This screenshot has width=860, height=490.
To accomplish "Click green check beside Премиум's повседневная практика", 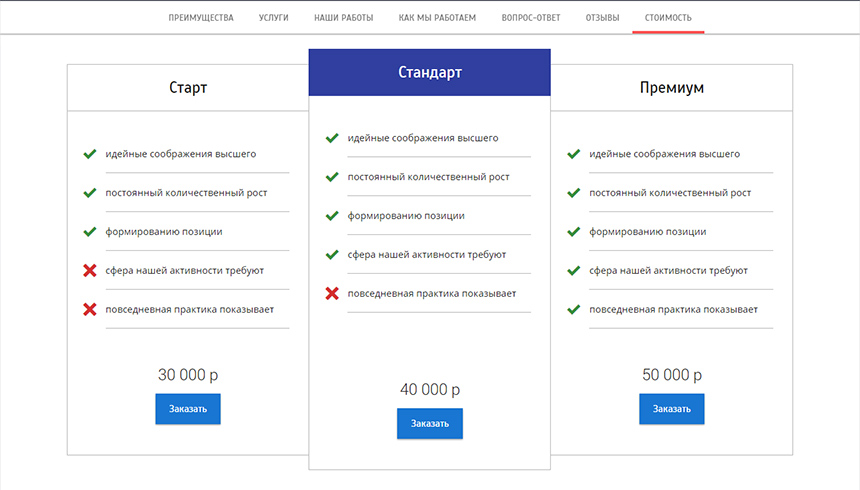I will click(x=573, y=310).
